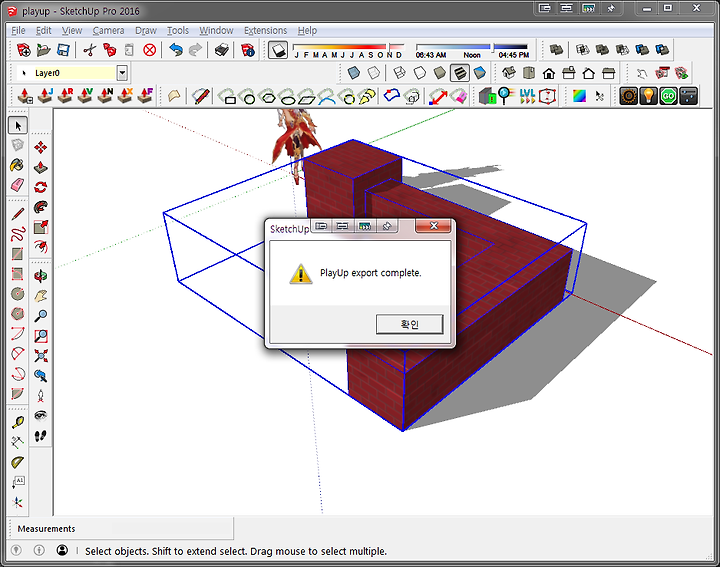
Task: Pick the Follow Me tool
Action: (x=41, y=207)
